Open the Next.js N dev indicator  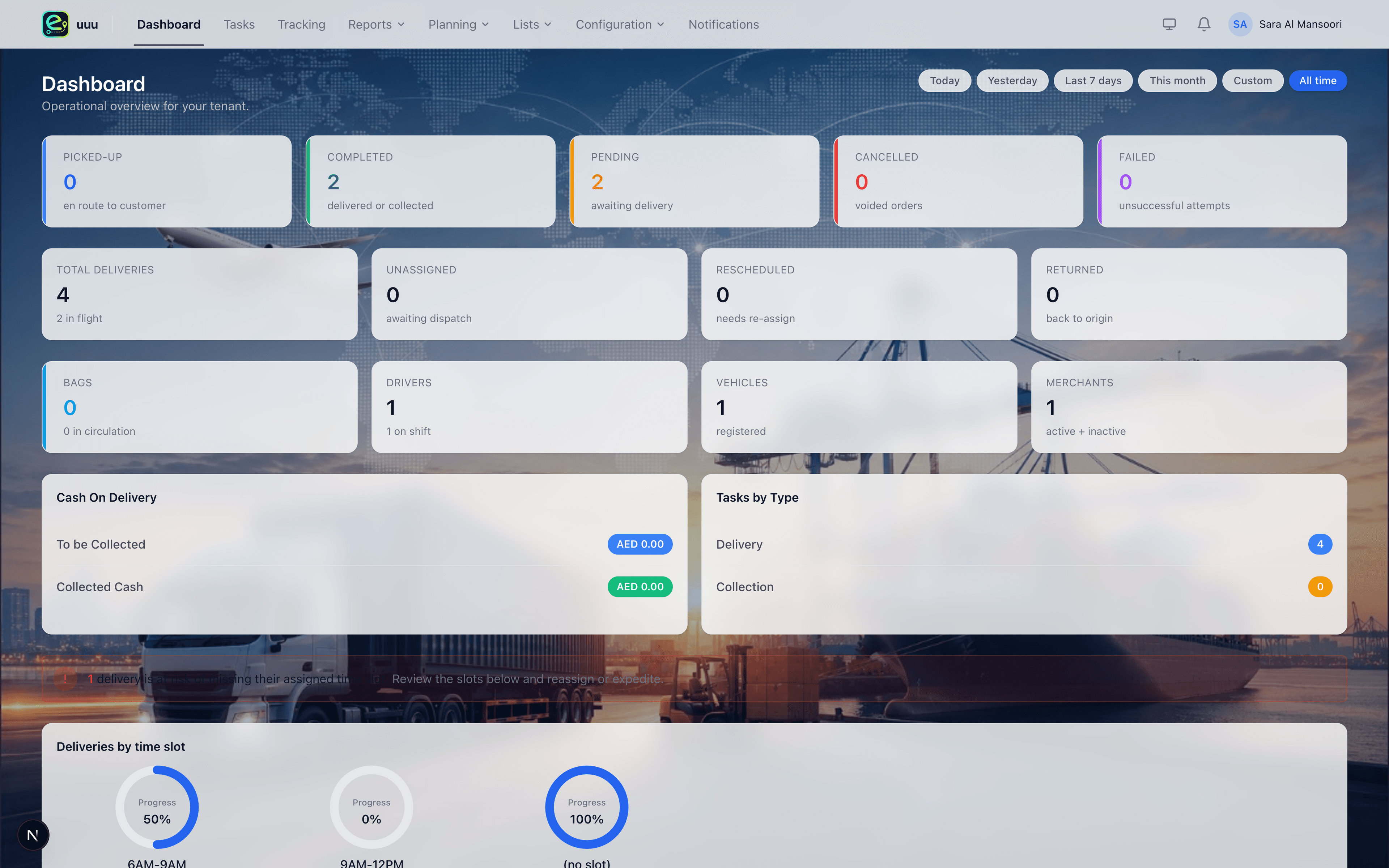click(x=33, y=835)
